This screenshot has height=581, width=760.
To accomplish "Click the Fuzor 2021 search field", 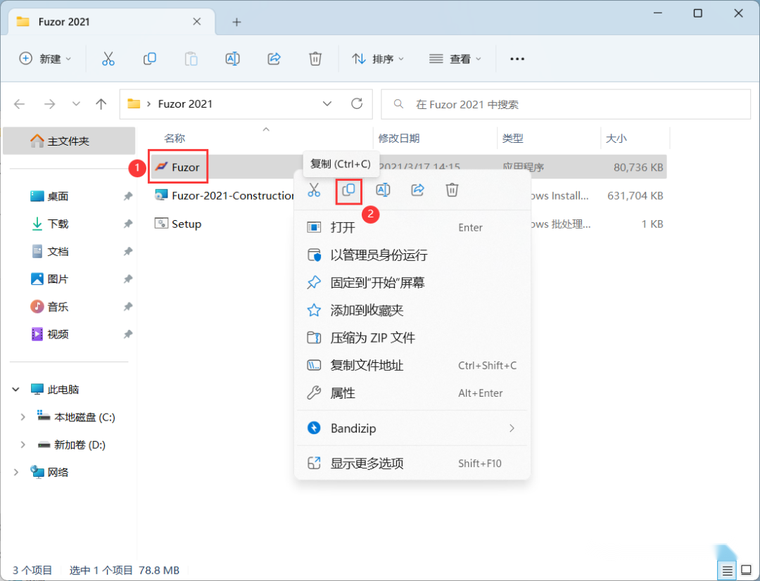I will click(566, 104).
